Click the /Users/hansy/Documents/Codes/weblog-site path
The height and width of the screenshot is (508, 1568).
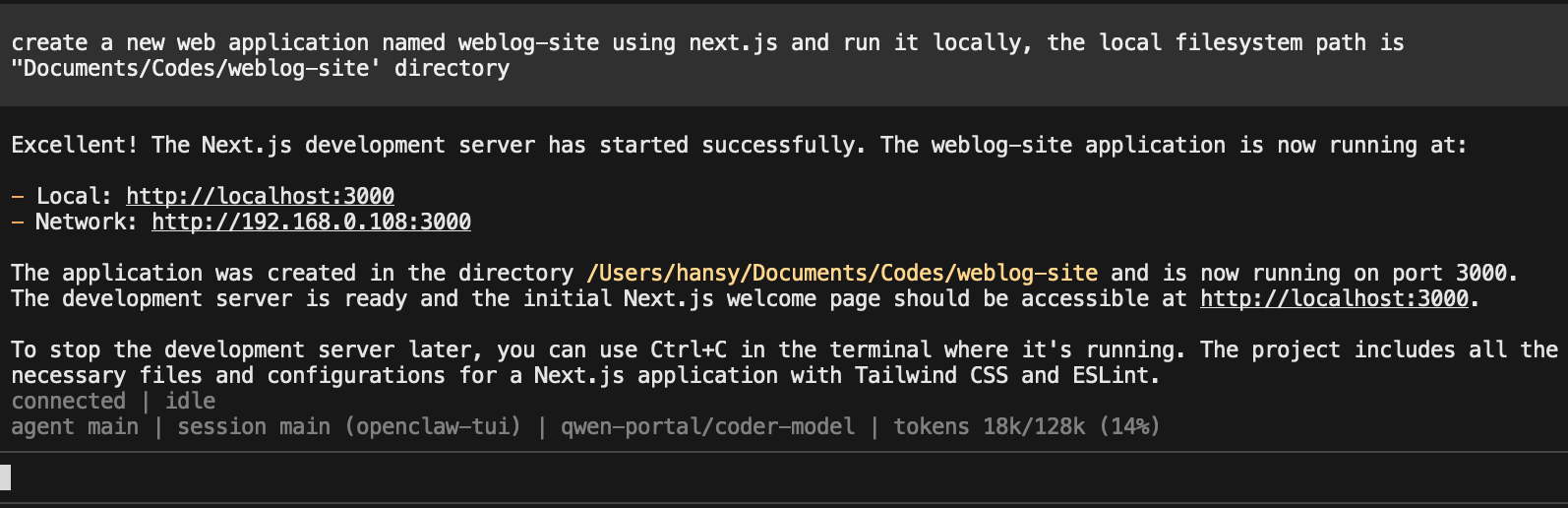(842, 273)
